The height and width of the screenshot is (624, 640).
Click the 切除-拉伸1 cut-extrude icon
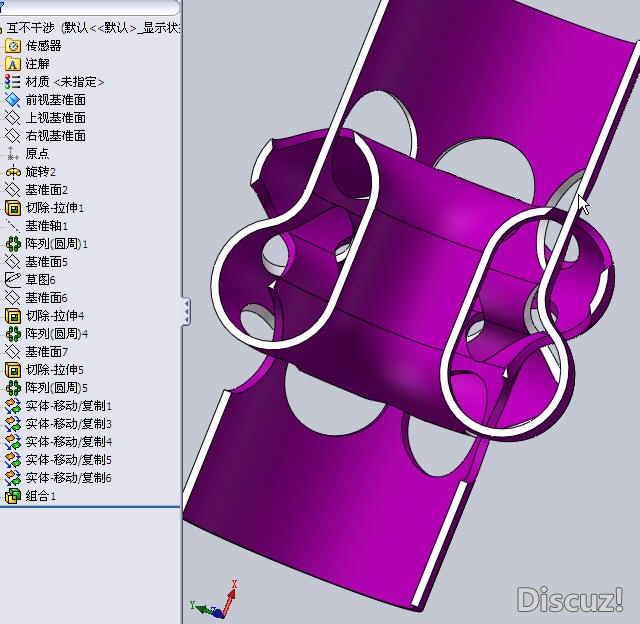(13, 208)
